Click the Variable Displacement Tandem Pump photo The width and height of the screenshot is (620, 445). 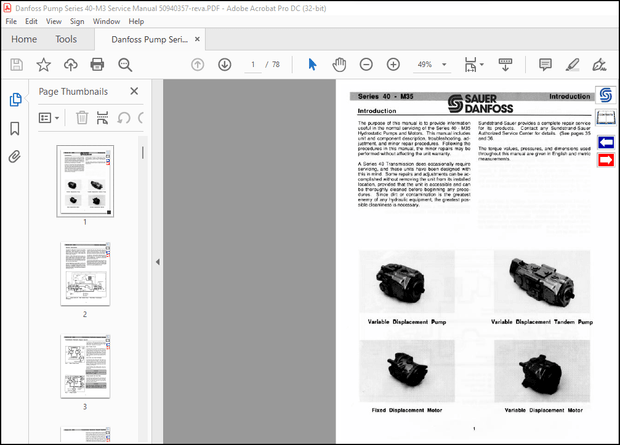click(x=542, y=281)
